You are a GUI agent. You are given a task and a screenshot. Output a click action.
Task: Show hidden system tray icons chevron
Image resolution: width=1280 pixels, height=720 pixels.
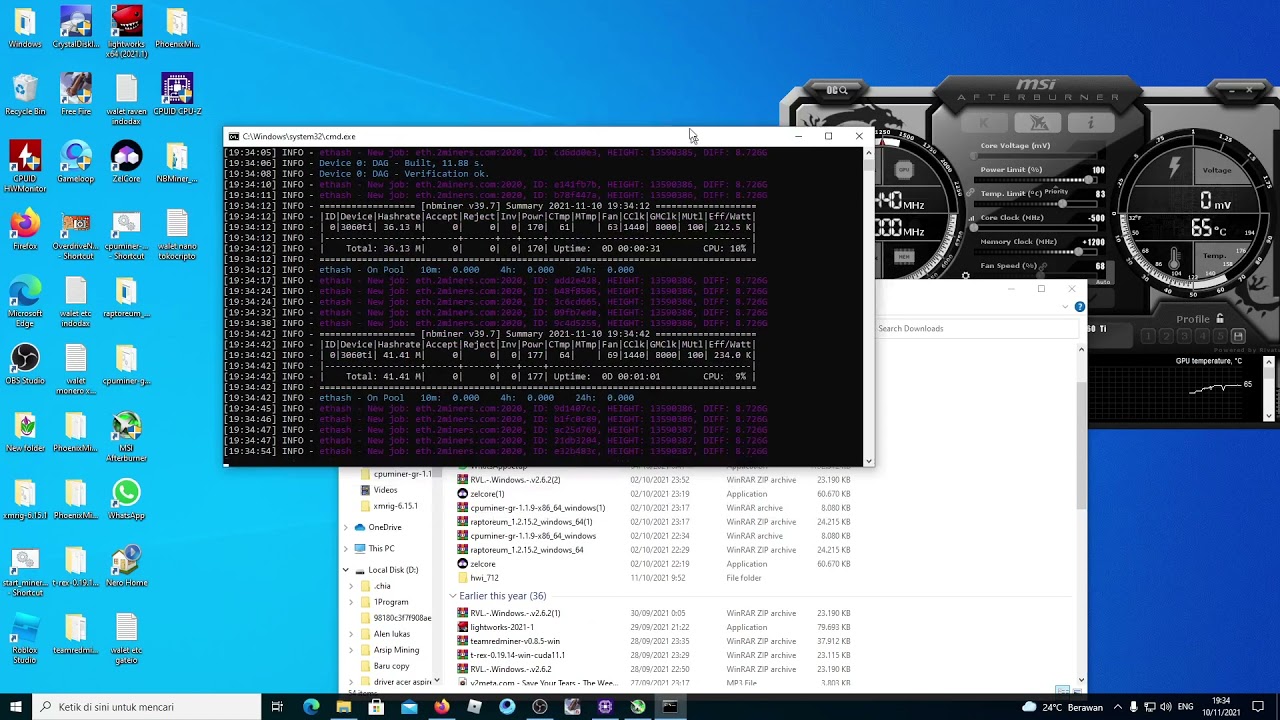1118,707
